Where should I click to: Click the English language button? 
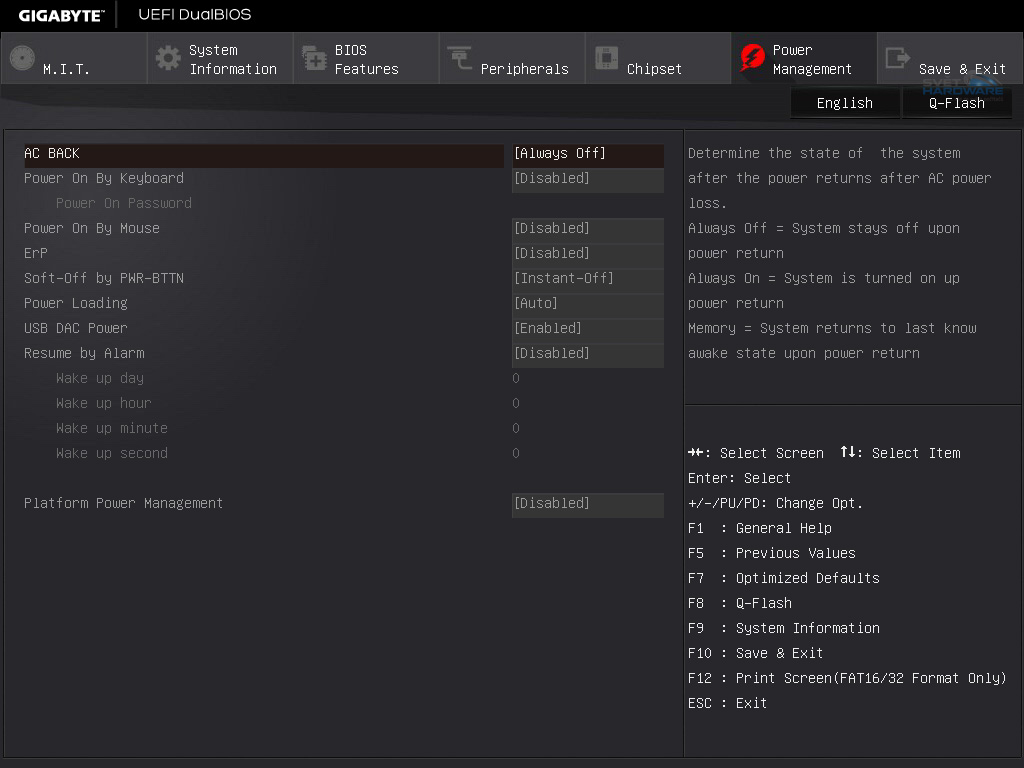(x=844, y=103)
